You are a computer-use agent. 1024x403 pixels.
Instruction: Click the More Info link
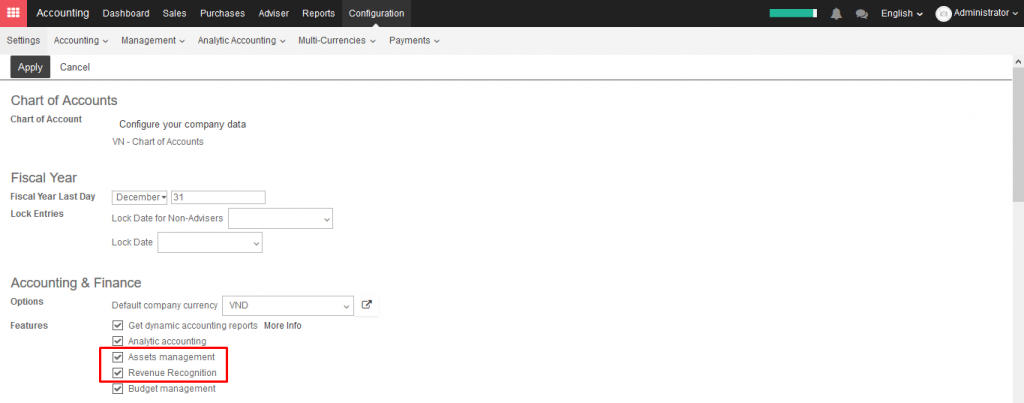tap(283, 325)
